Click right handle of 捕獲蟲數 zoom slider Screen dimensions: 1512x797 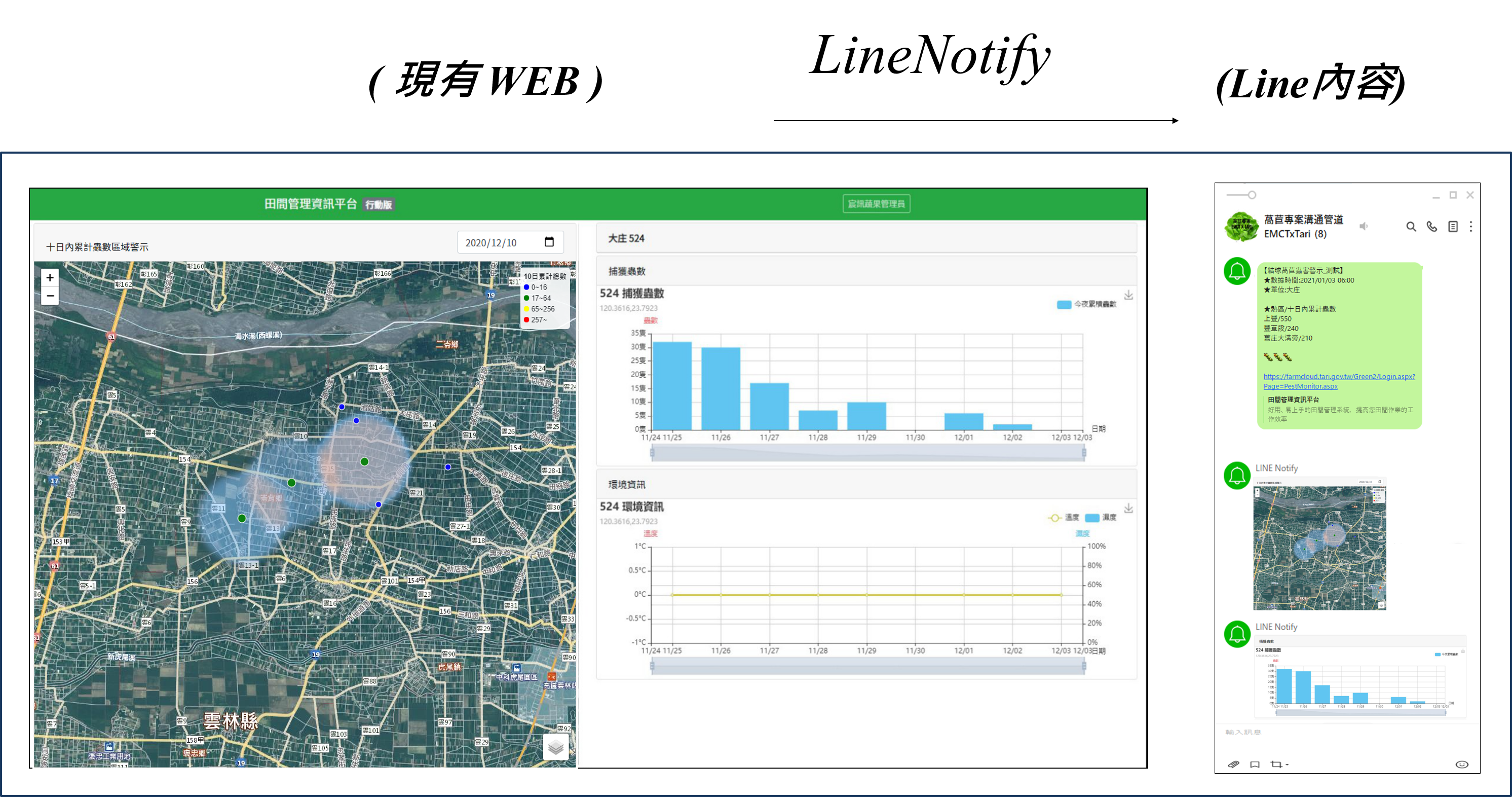pyautogui.click(x=1083, y=452)
